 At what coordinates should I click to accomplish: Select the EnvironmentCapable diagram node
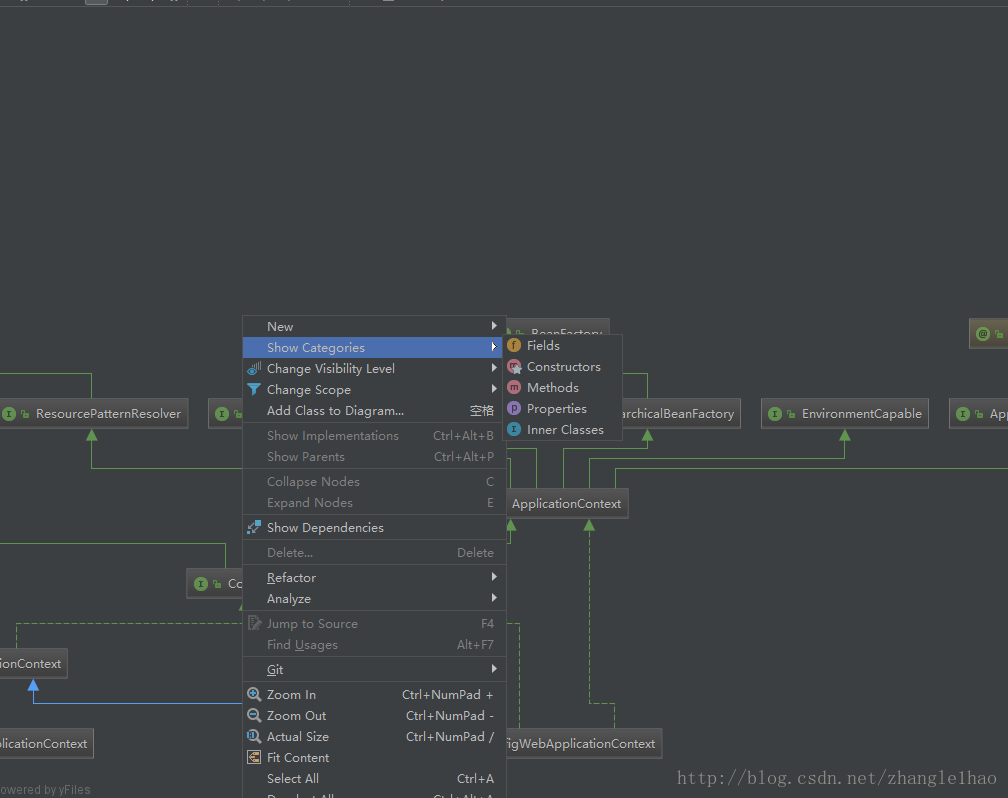[845, 413]
